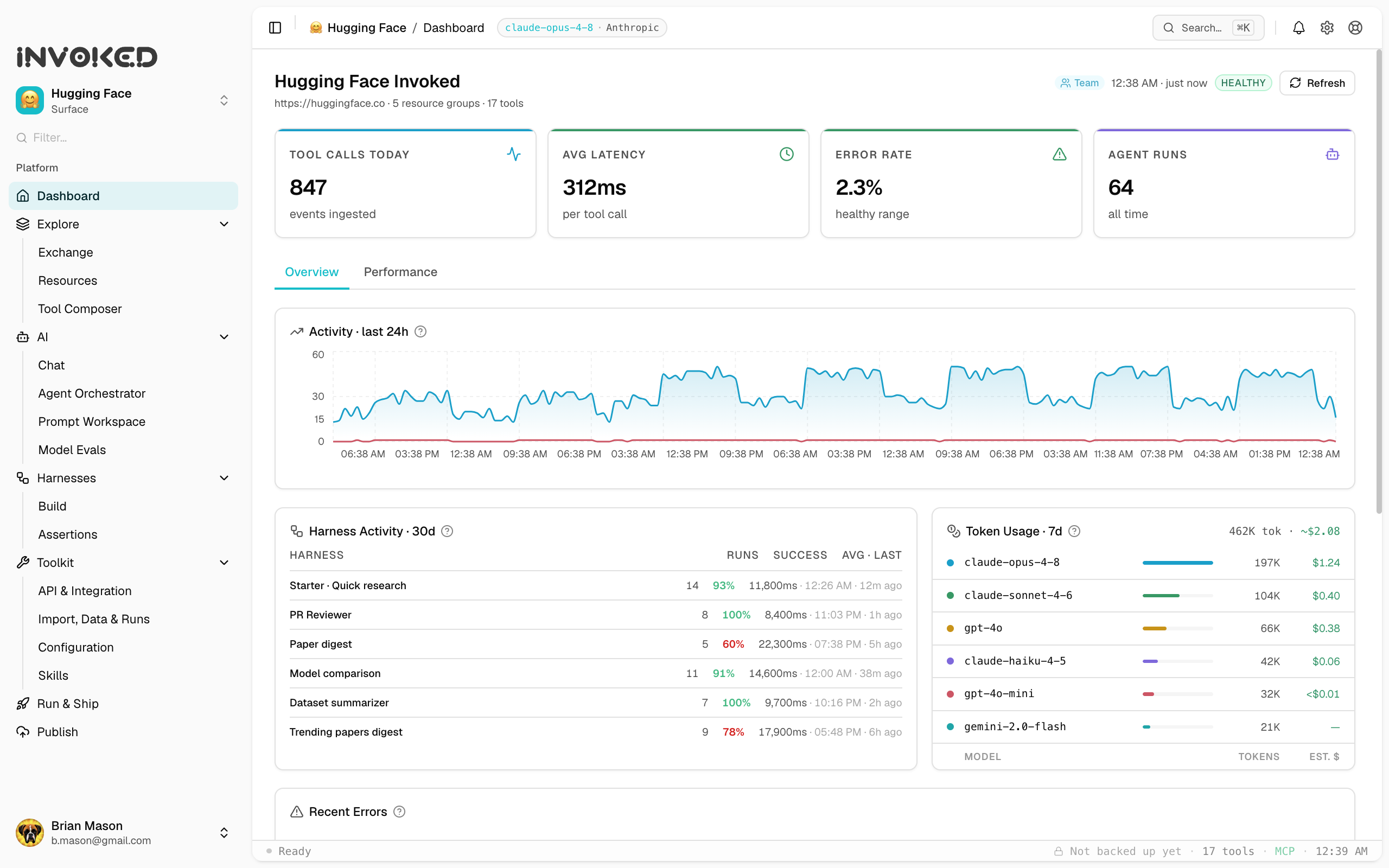This screenshot has height=868, width=1389.
Task: Collapse the AI section
Action: point(225,337)
